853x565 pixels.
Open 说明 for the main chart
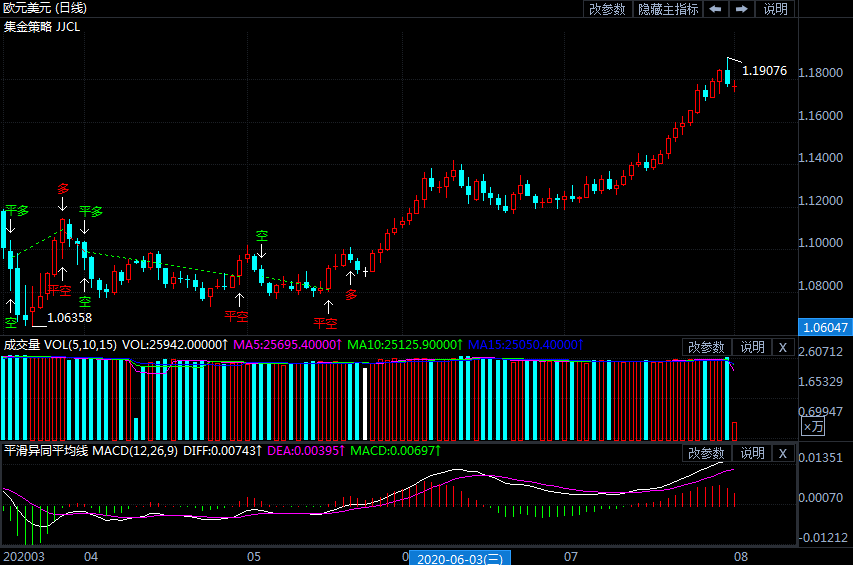click(775, 9)
